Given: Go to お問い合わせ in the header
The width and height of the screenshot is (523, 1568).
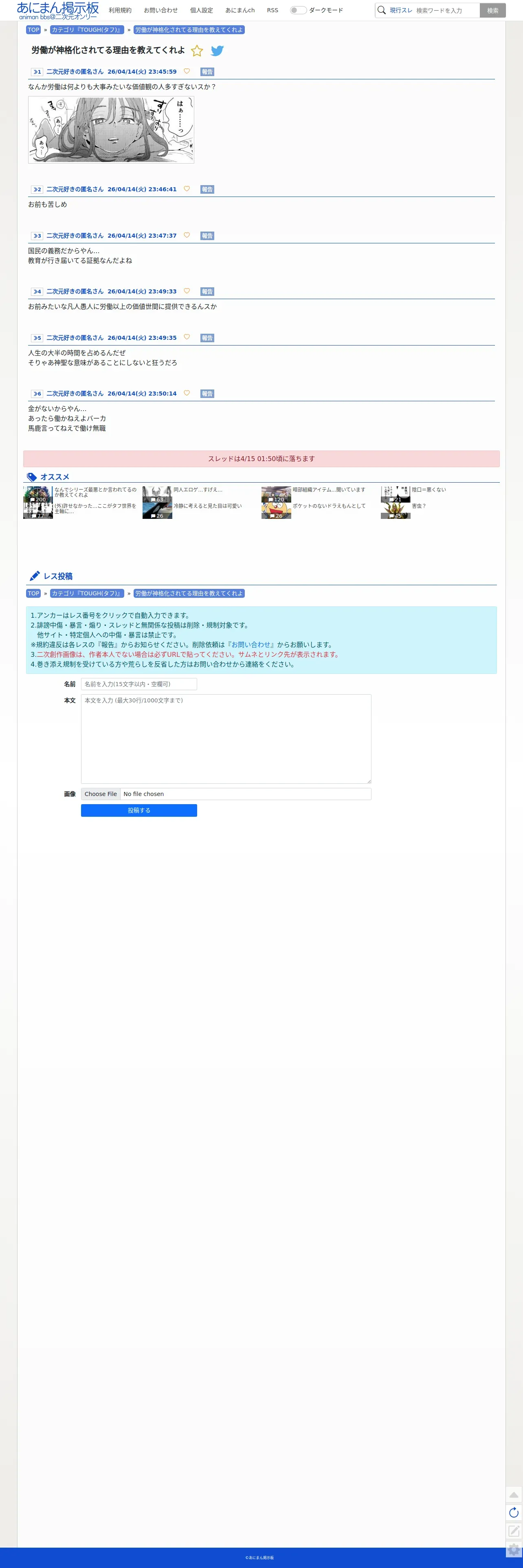Looking at the screenshot, I should click(161, 10).
